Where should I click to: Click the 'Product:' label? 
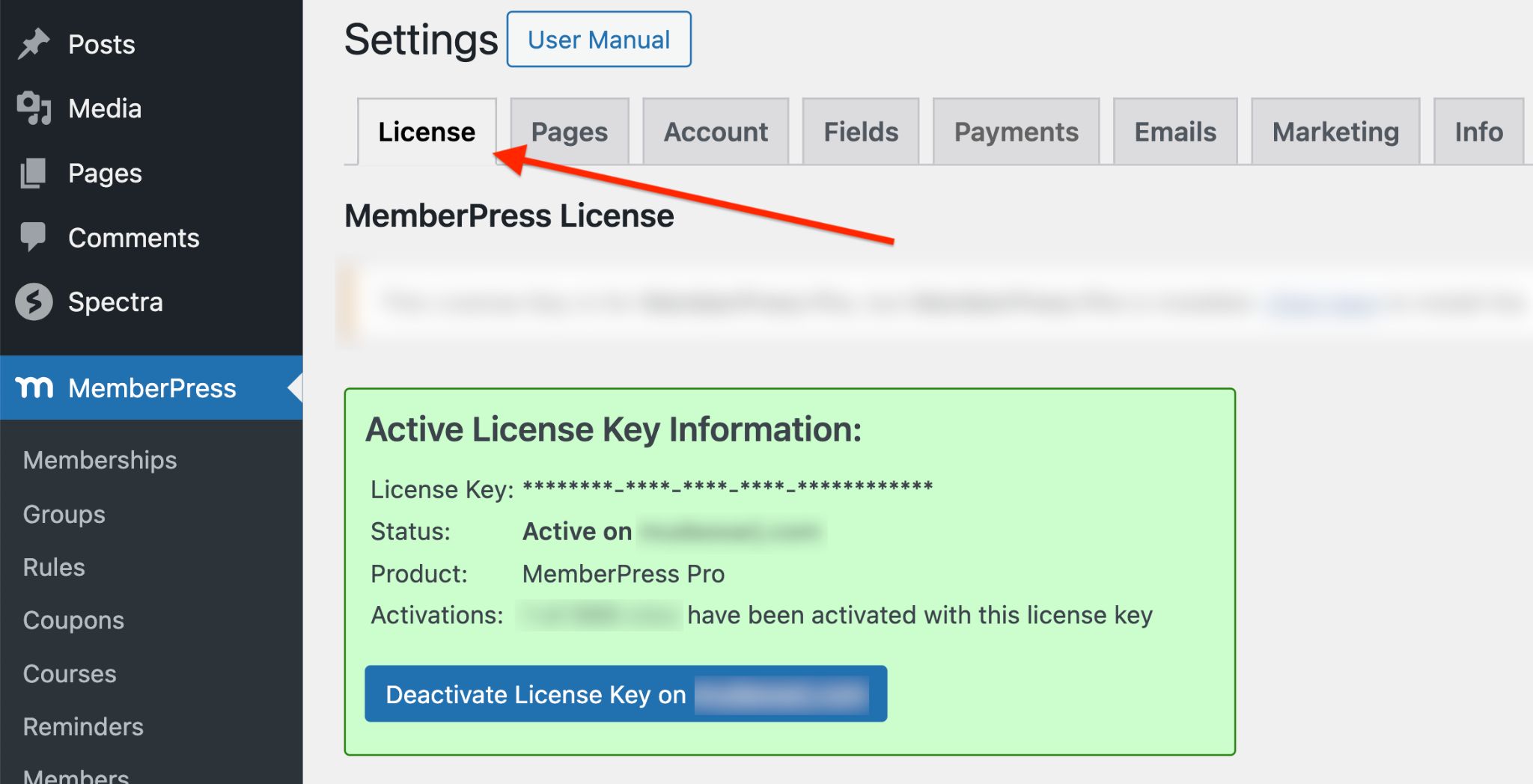click(419, 574)
